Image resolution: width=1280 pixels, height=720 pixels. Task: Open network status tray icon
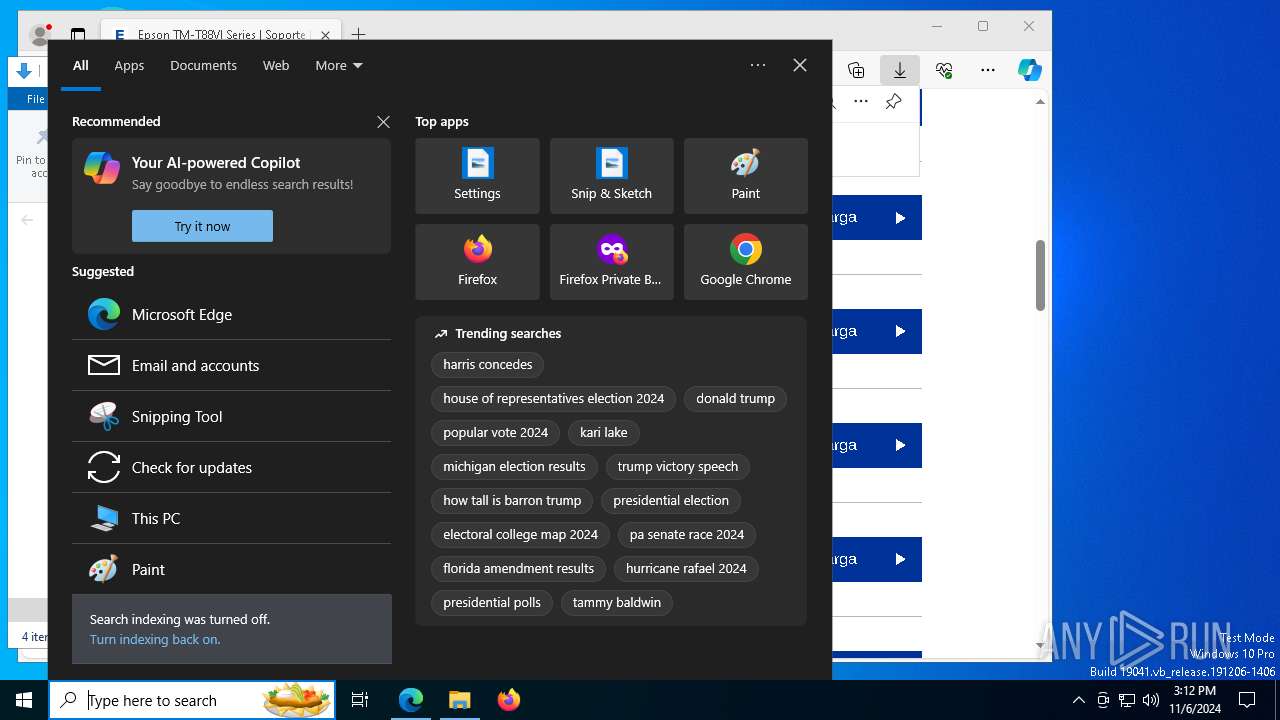pyautogui.click(x=1127, y=700)
